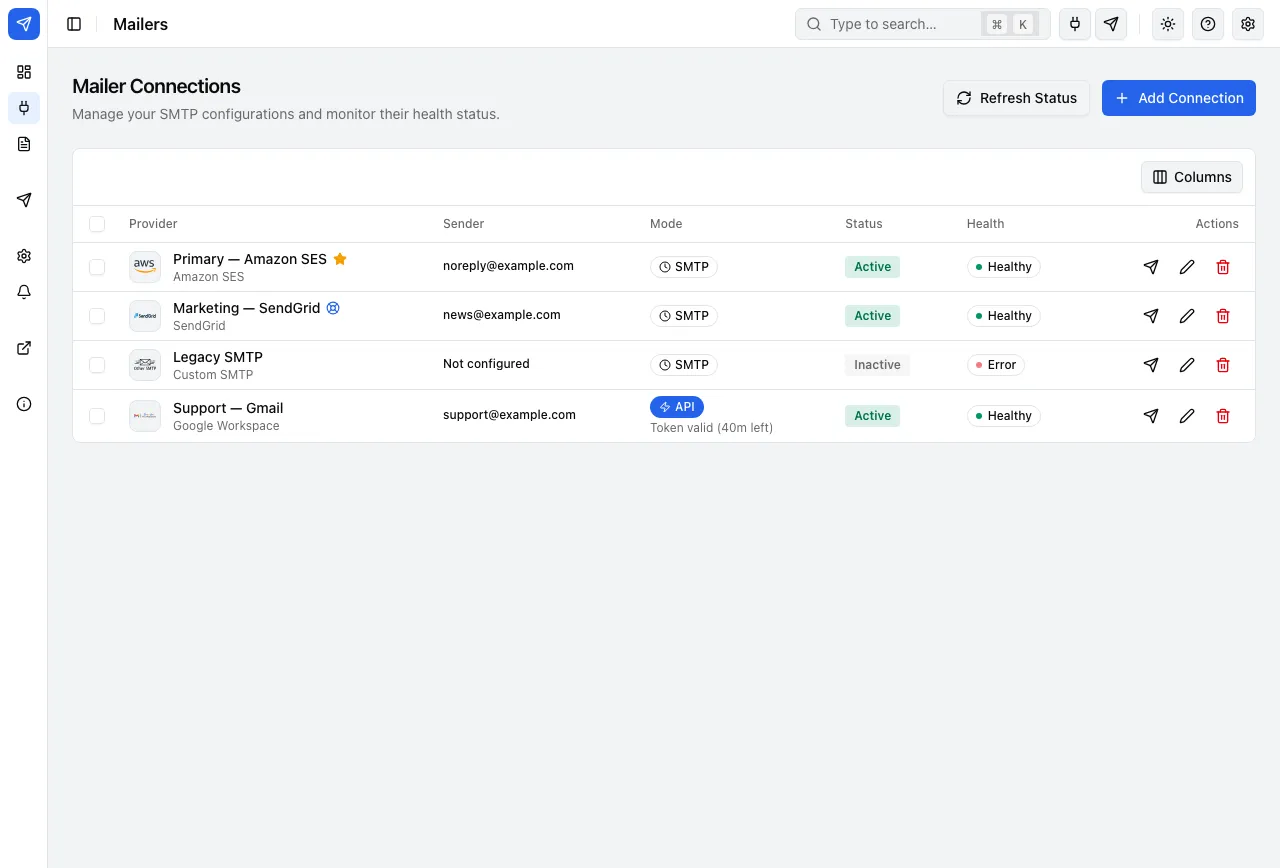Open the notifications bell in sidebar

[x=24, y=292]
